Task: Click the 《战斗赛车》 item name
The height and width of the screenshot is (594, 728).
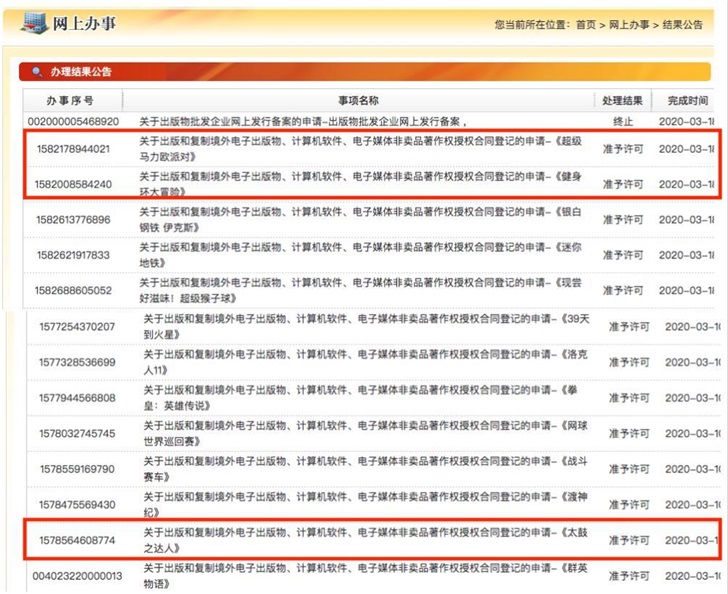Action: pos(366,469)
